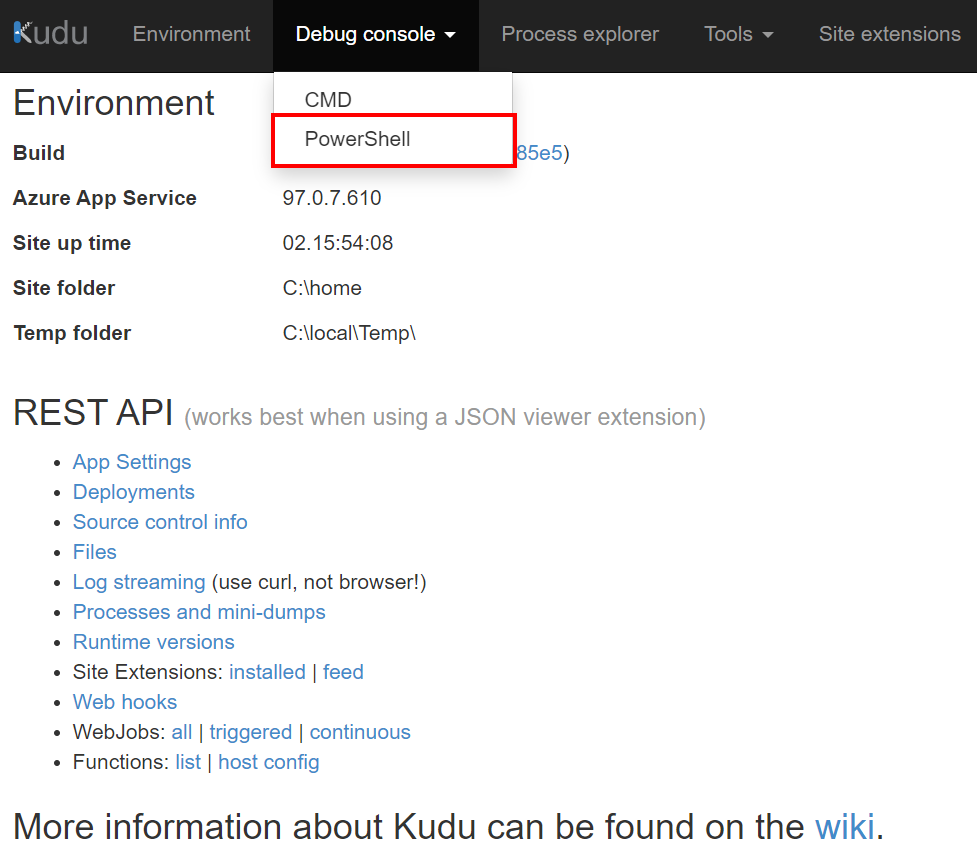
Task: Click the Kudu logo icon
Action: pos(25,32)
